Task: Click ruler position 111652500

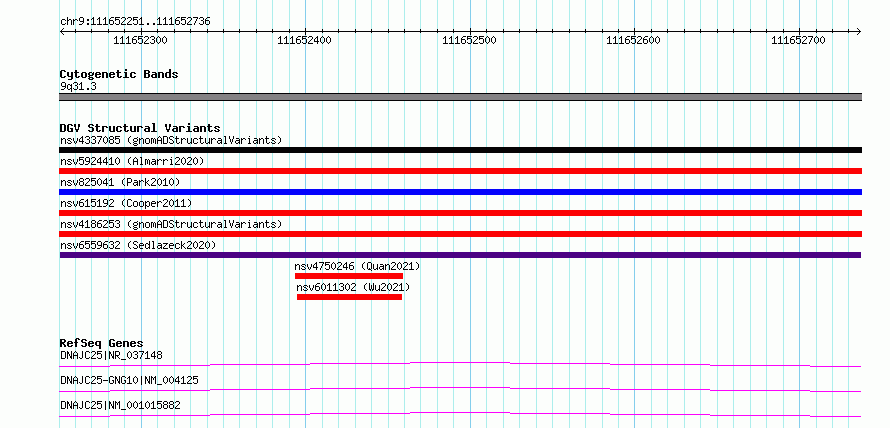Action: tap(469, 40)
